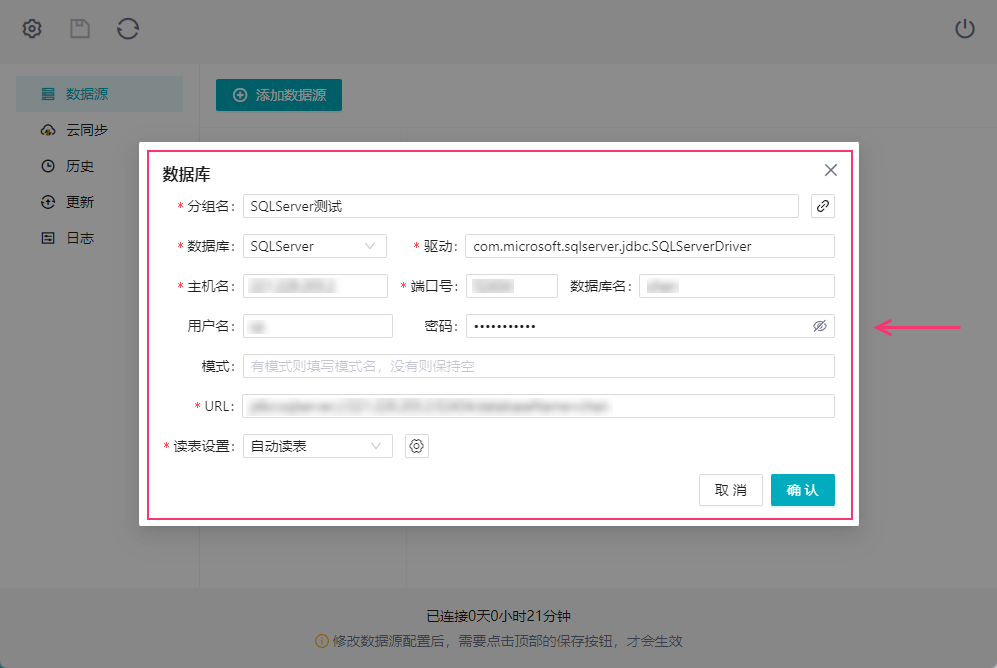The width and height of the screenshot is (997, 668).
Task: Click the 已连接0天0小时21分钟 status text
Action: (x=498, y=616)
